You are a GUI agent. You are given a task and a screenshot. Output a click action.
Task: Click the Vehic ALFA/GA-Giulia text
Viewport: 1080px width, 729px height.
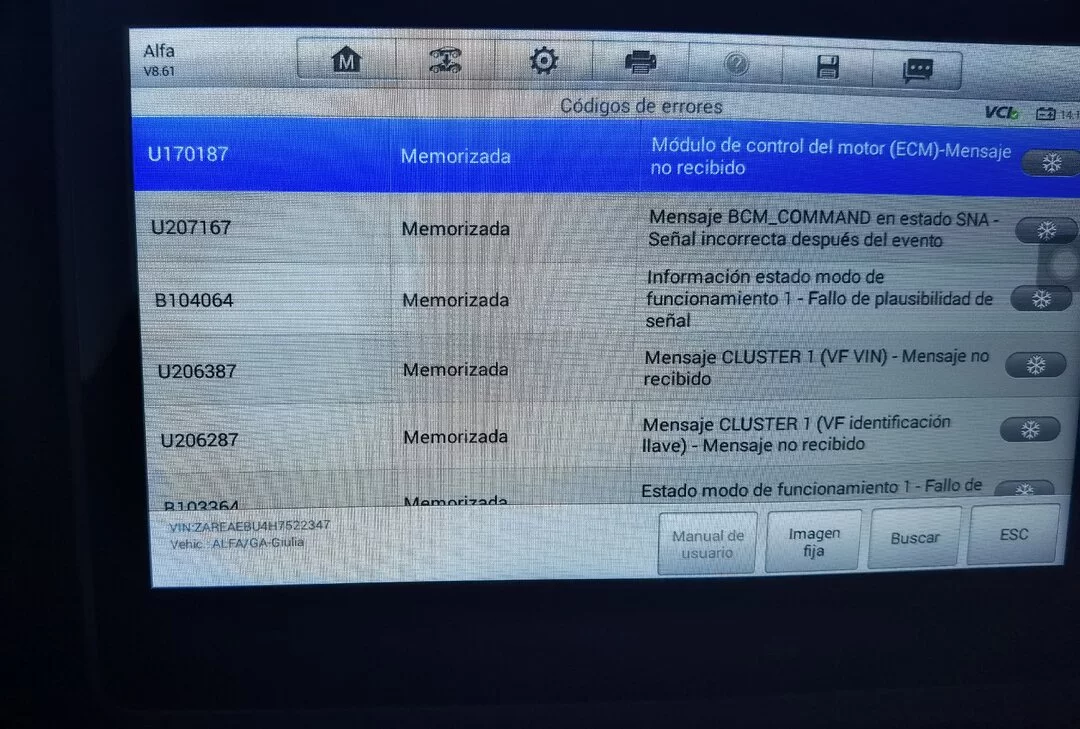(x=237, y=543)
